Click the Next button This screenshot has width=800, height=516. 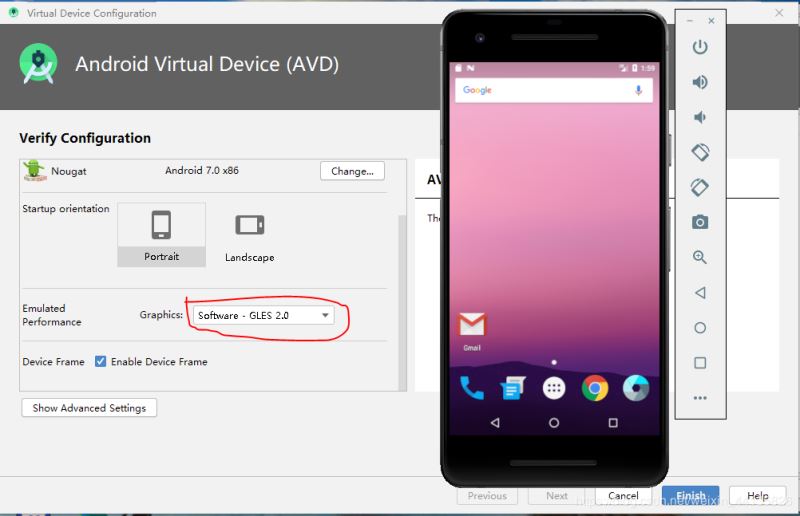click(x=557, y=496)
